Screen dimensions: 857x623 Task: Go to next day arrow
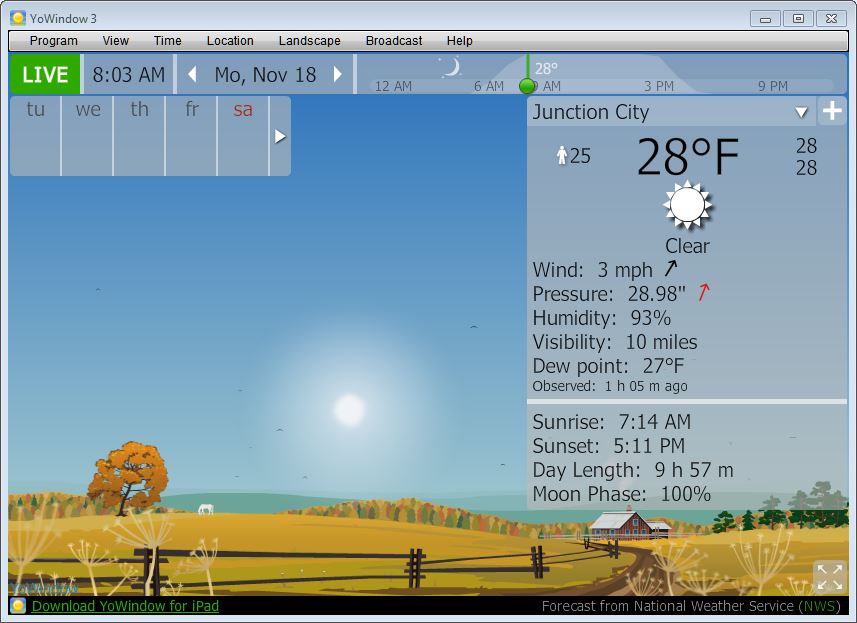pyautogui.click(x=338, y=75)
